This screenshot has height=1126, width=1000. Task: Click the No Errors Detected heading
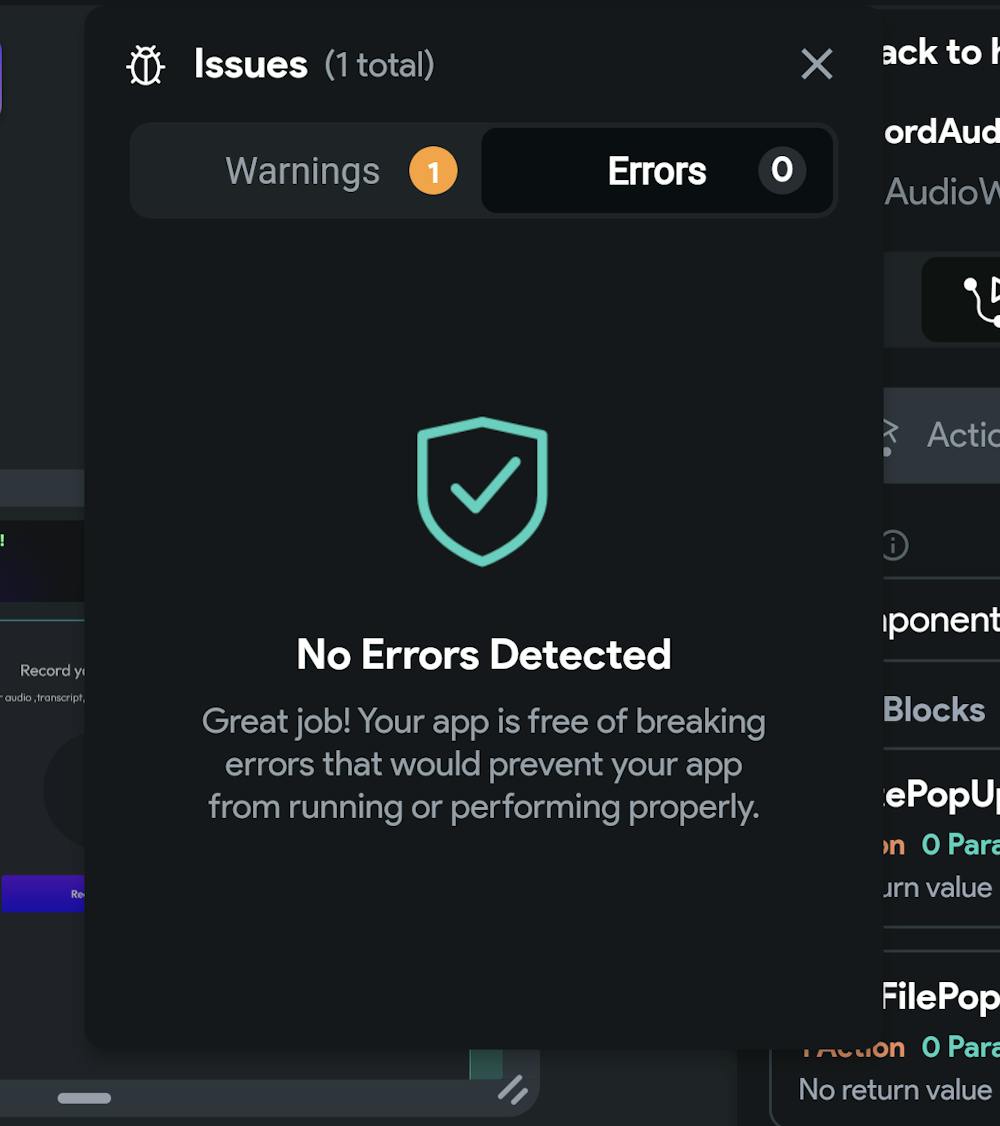[x=484, y=655]
